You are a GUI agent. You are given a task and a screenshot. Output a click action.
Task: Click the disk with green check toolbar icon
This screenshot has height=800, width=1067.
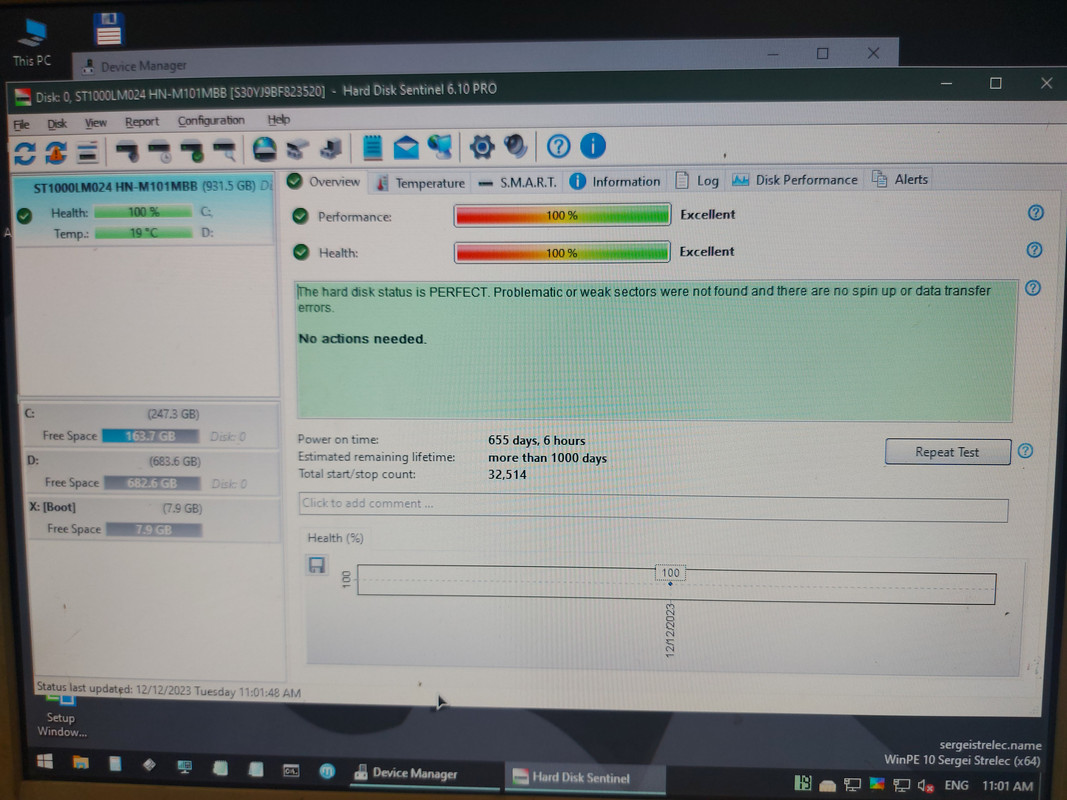pos(192,152)
